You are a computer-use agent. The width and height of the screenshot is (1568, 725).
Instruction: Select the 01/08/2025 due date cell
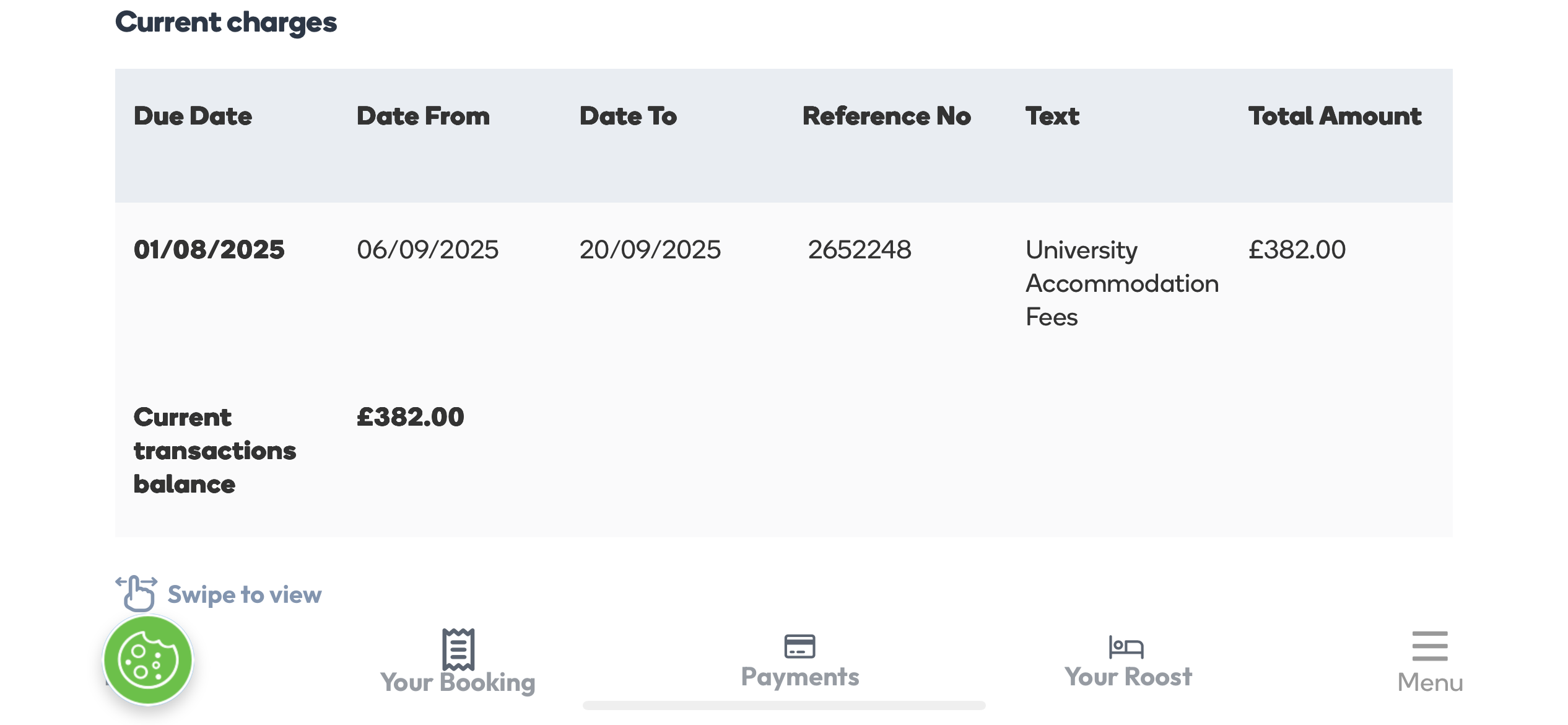pos(209,250)
